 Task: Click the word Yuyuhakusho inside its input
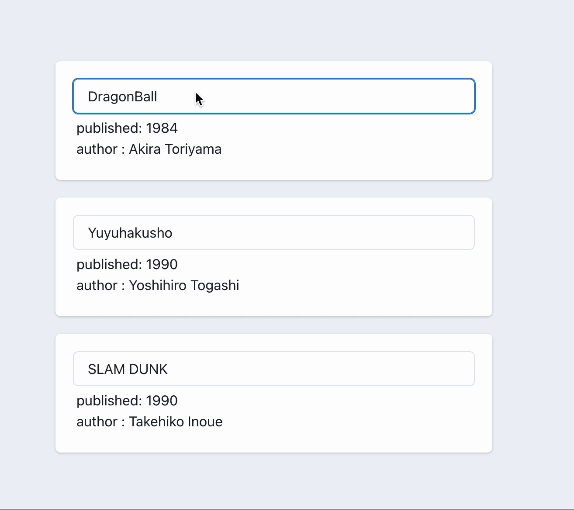tap(130, 233)
